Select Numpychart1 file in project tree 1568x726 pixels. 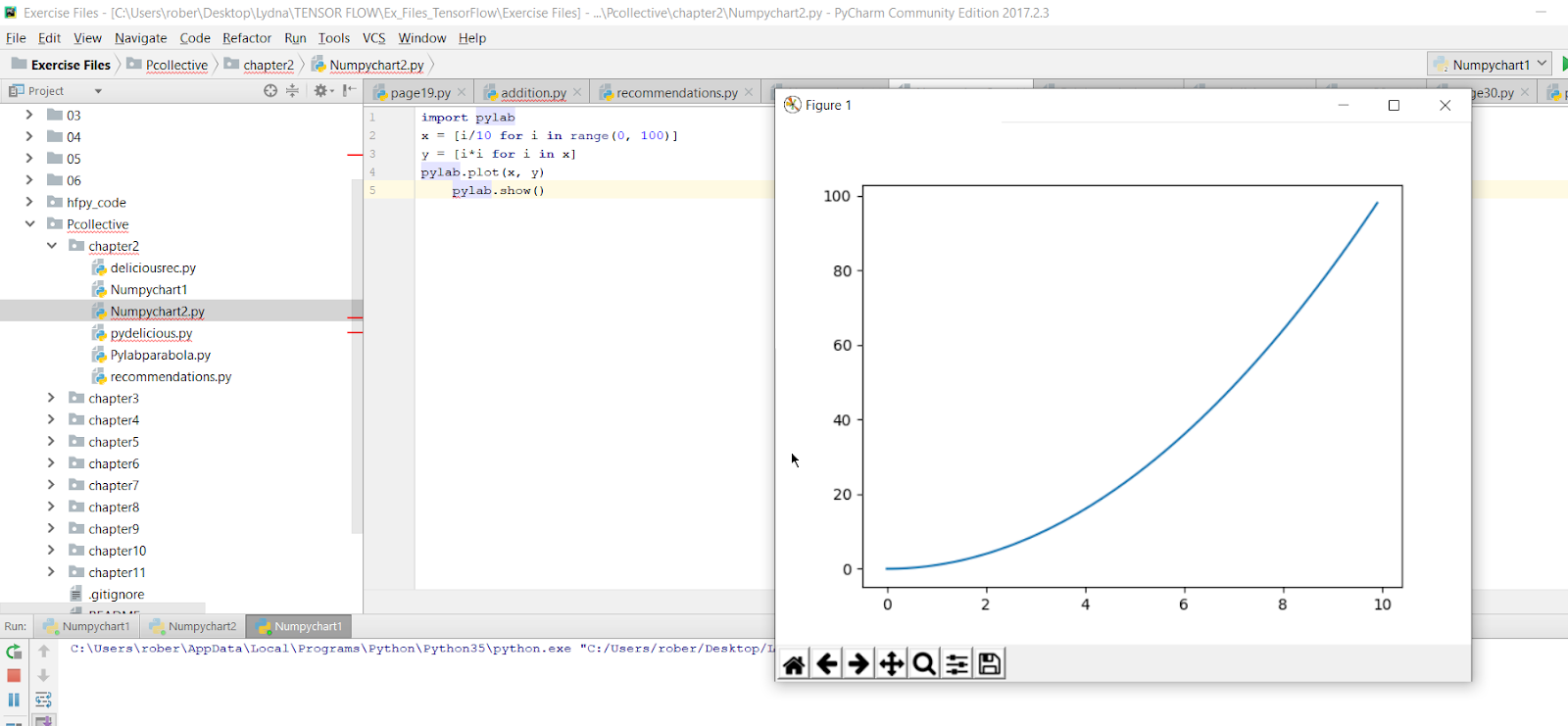click(148, 289)
